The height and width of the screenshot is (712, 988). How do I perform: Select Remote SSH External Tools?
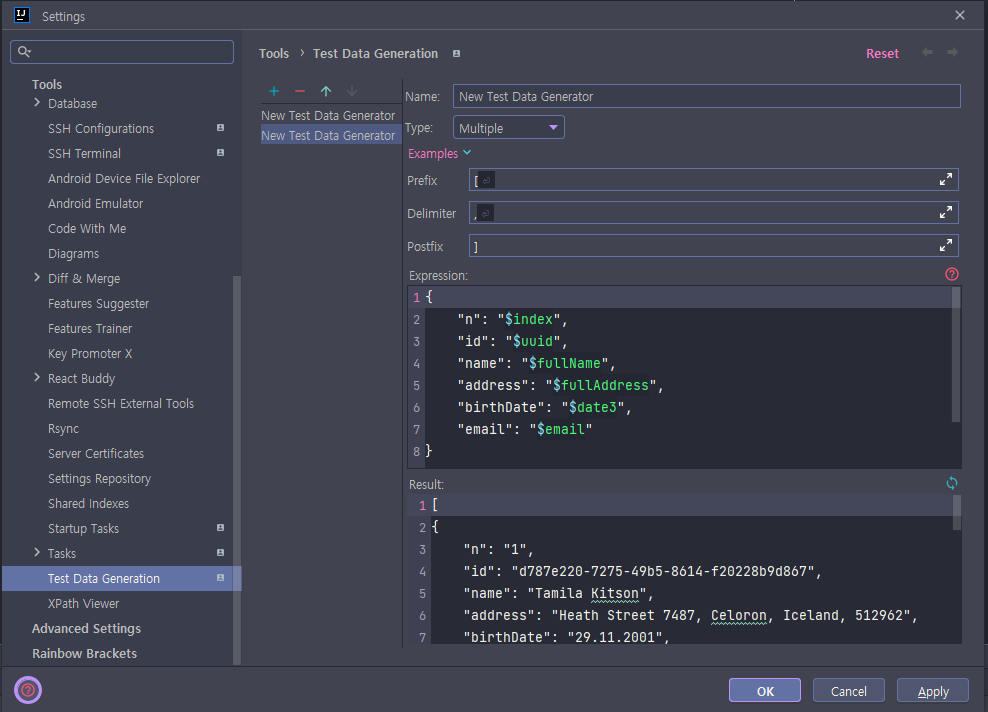[121, 403]
